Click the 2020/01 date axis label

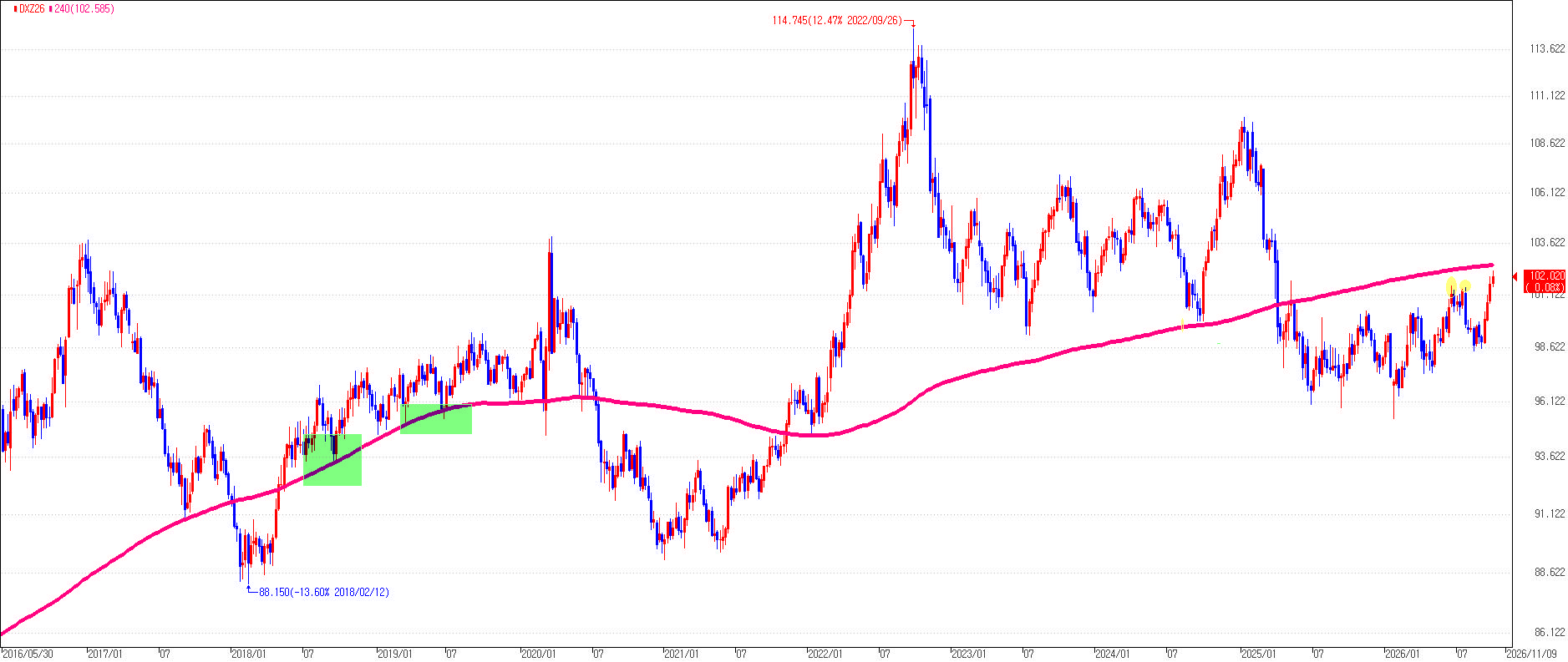[538, 654]
